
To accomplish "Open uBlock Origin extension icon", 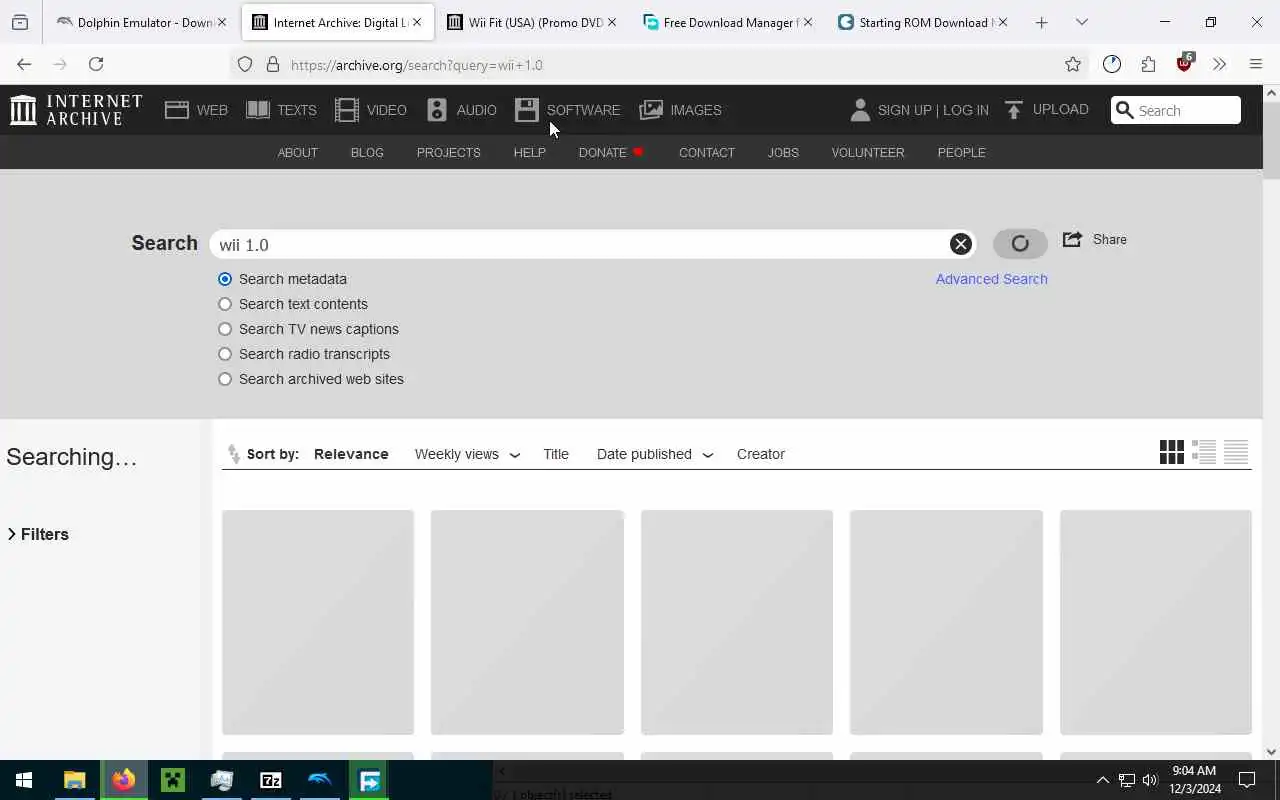I will 1185,63.
